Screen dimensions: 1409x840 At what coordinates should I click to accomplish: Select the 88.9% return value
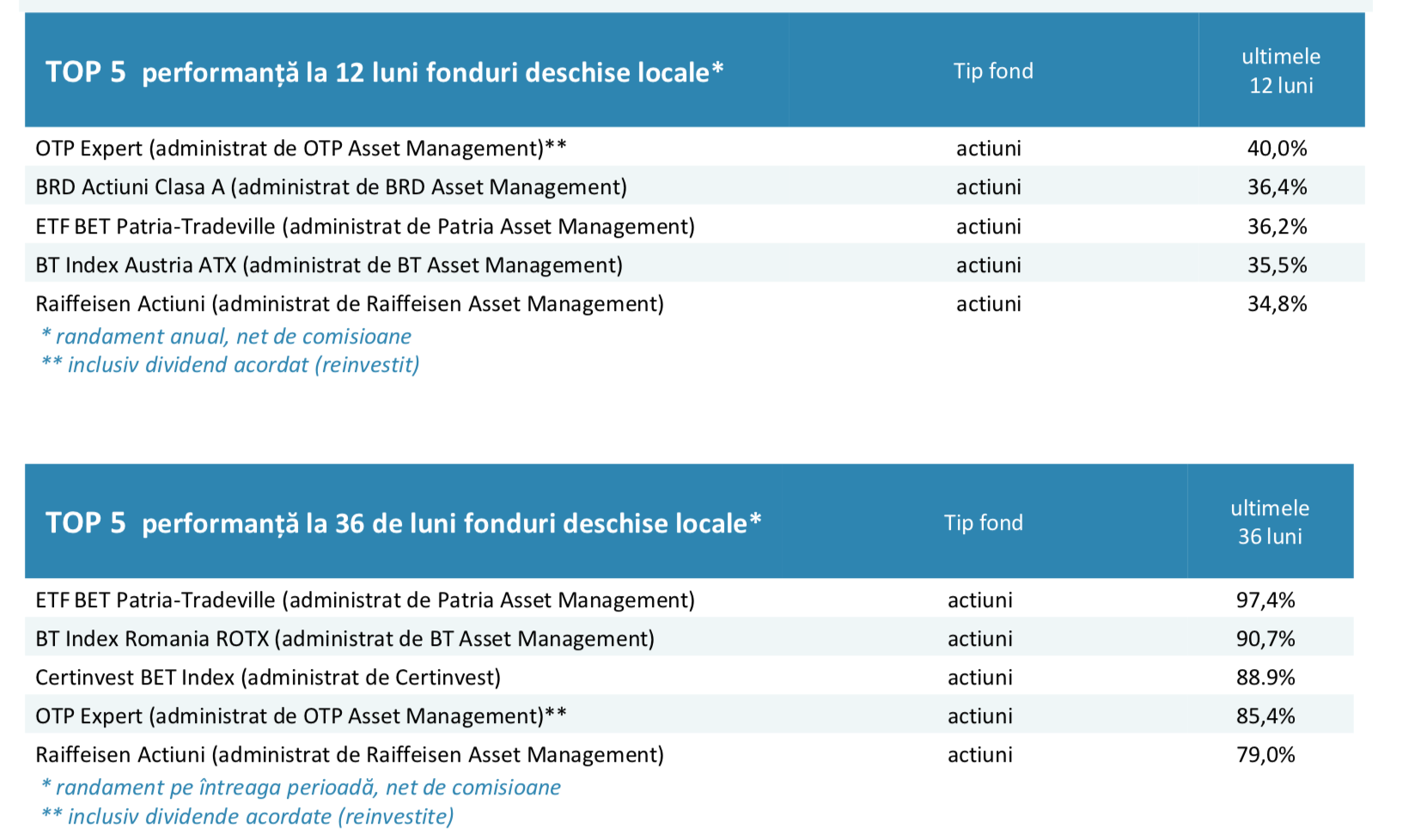(x=1266, y=678)
